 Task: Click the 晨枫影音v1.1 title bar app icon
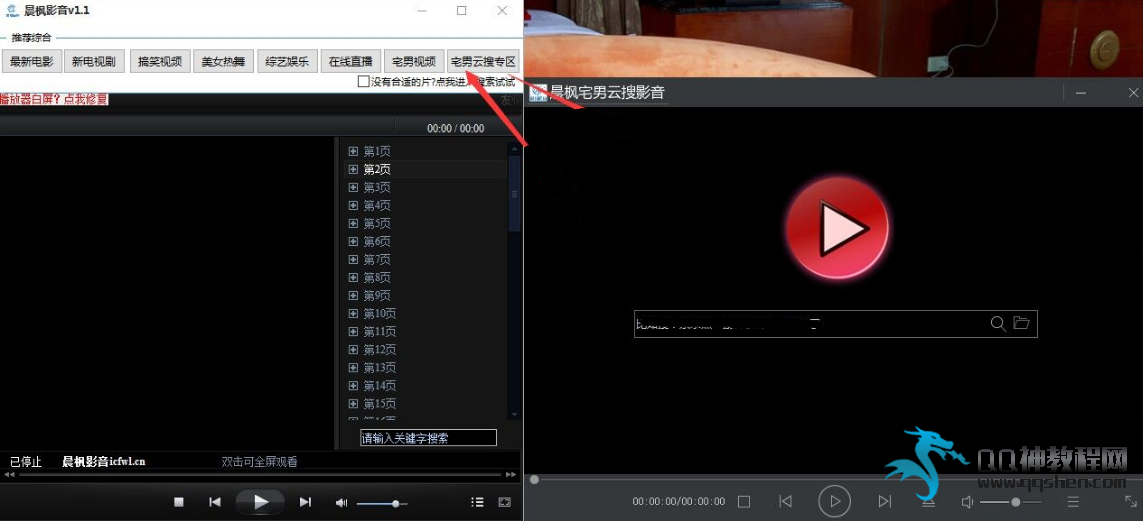click(10, 10)
